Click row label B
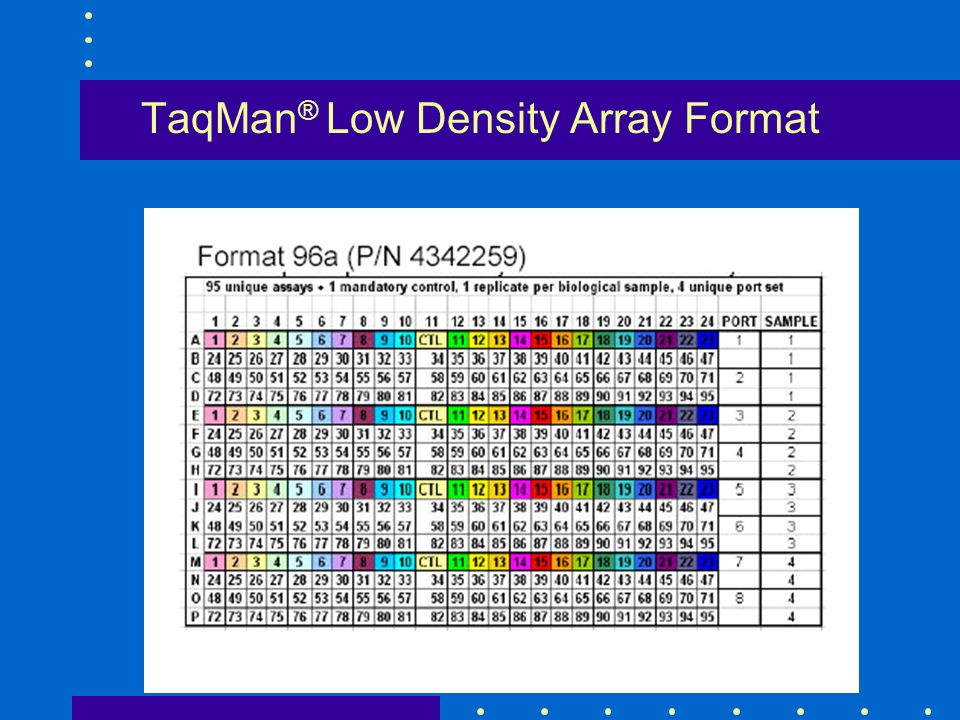The height and width of the screenshot is (720, 960). [x=195, y=359]
